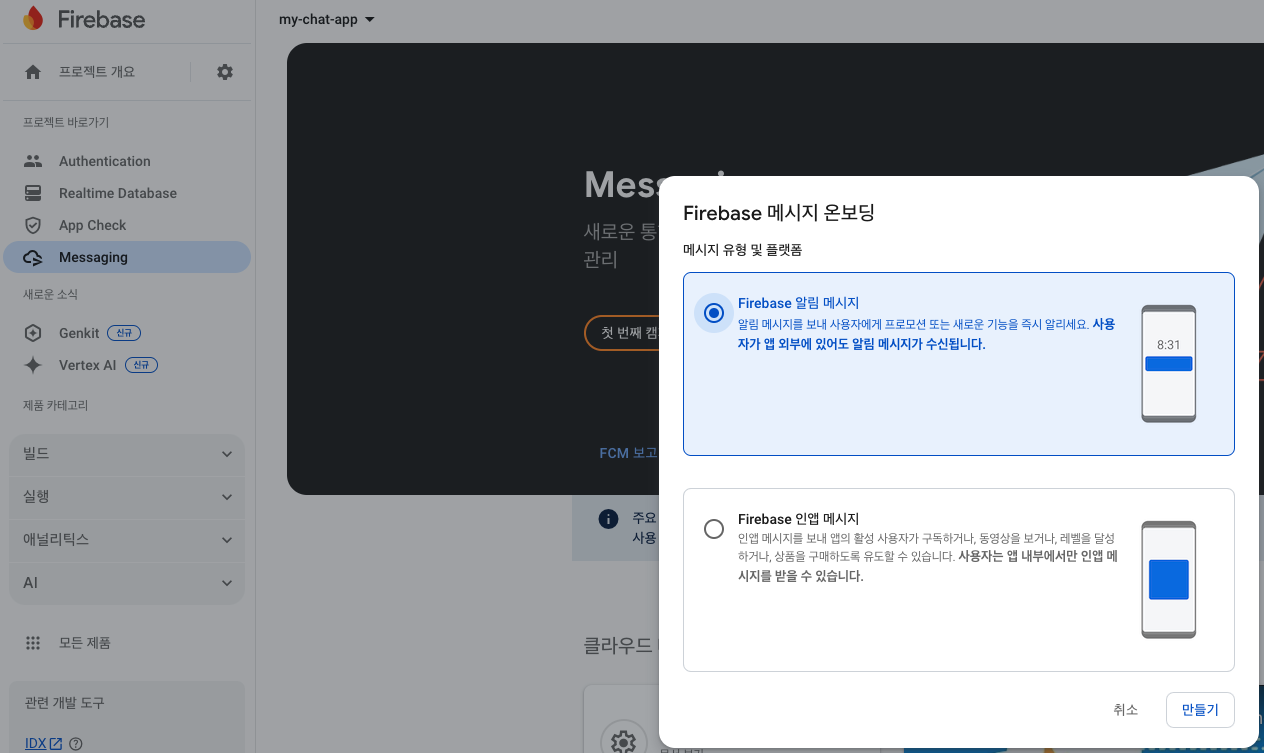Click the home icon beside 프로젝트 개요
1264x753 pixels.
(33, 72)
